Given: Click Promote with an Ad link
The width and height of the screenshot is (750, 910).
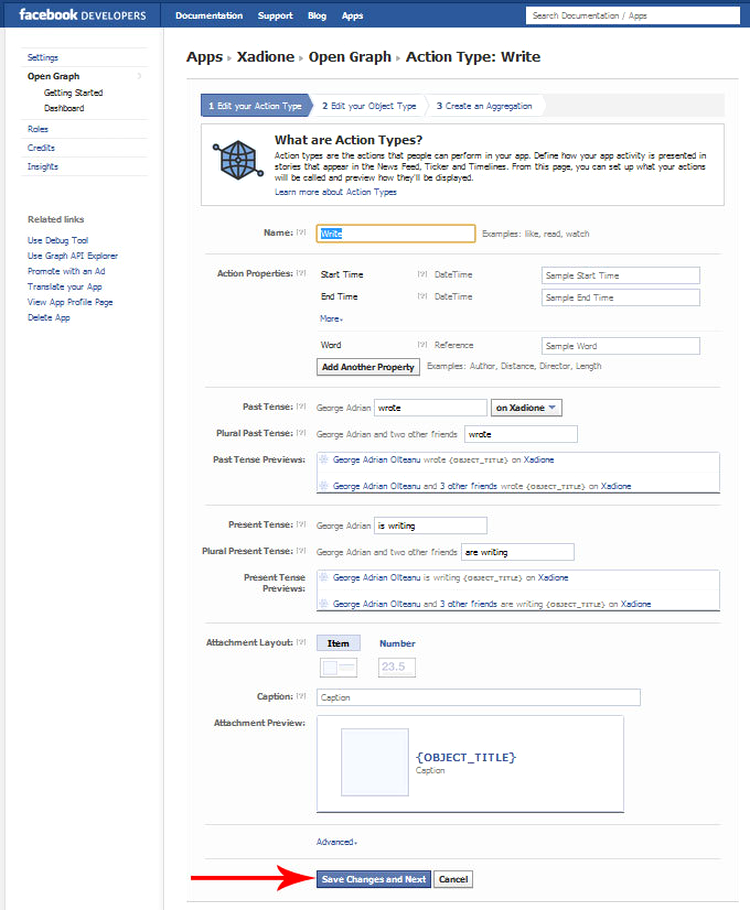Looking at the screenshot, I should tap(66, 271).
